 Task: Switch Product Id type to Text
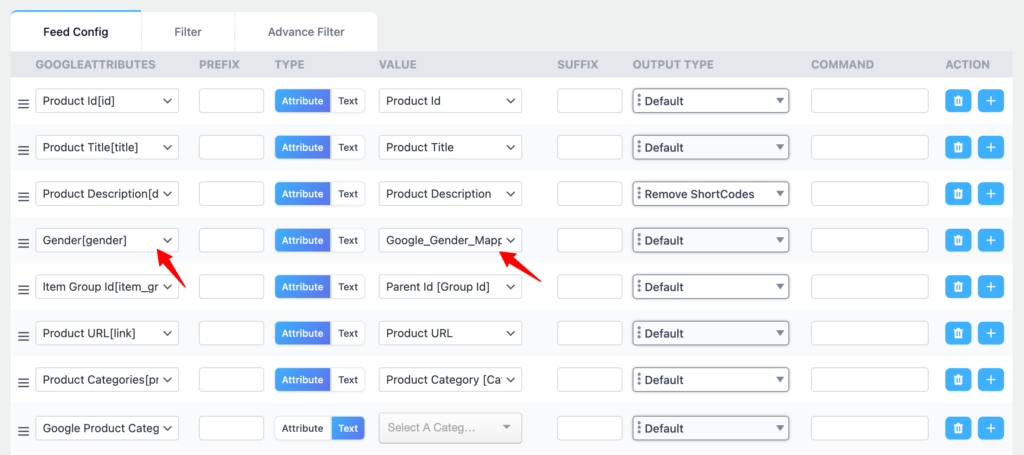tap(347, 101)
